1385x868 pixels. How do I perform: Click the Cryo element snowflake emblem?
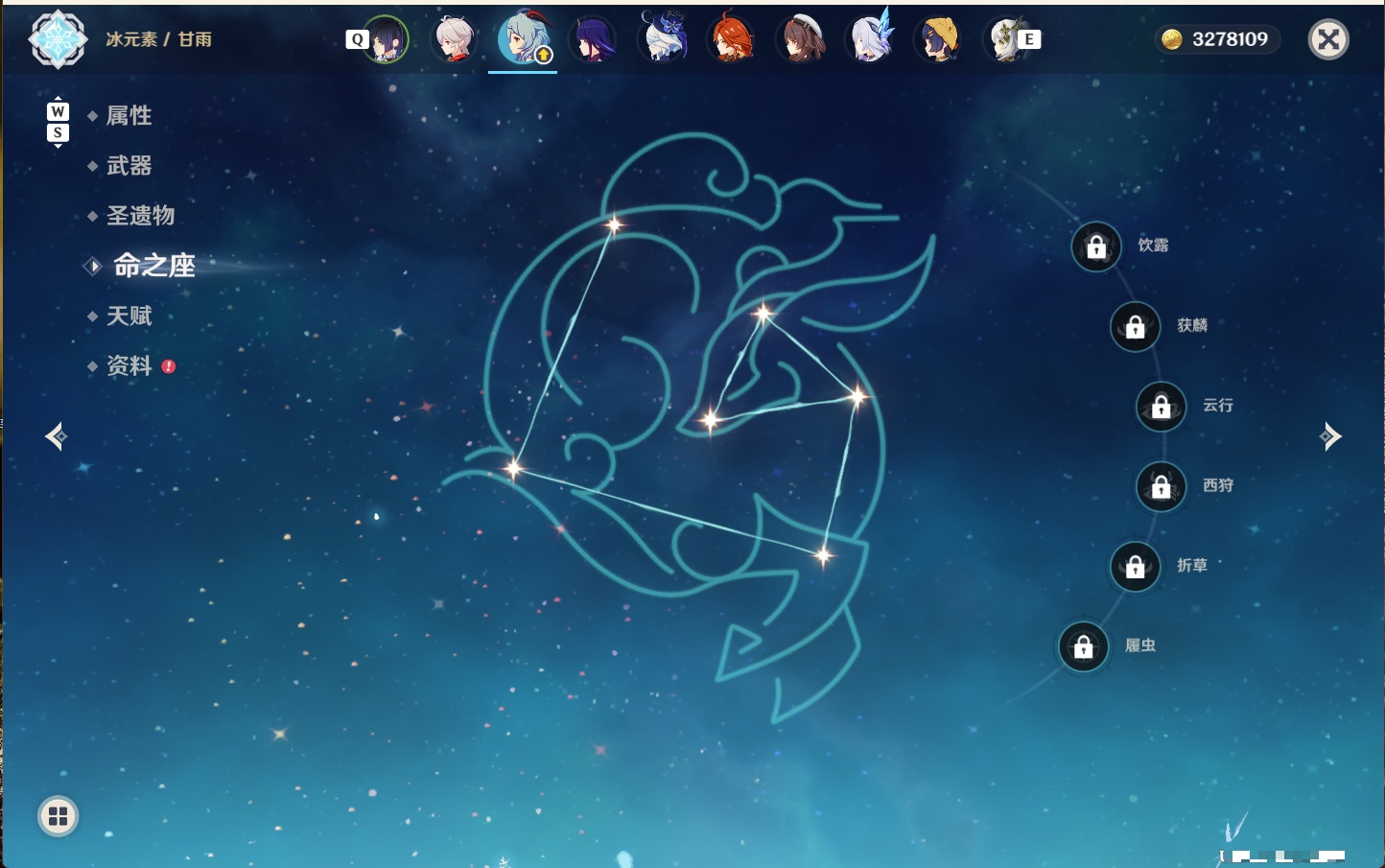(58, 39)
